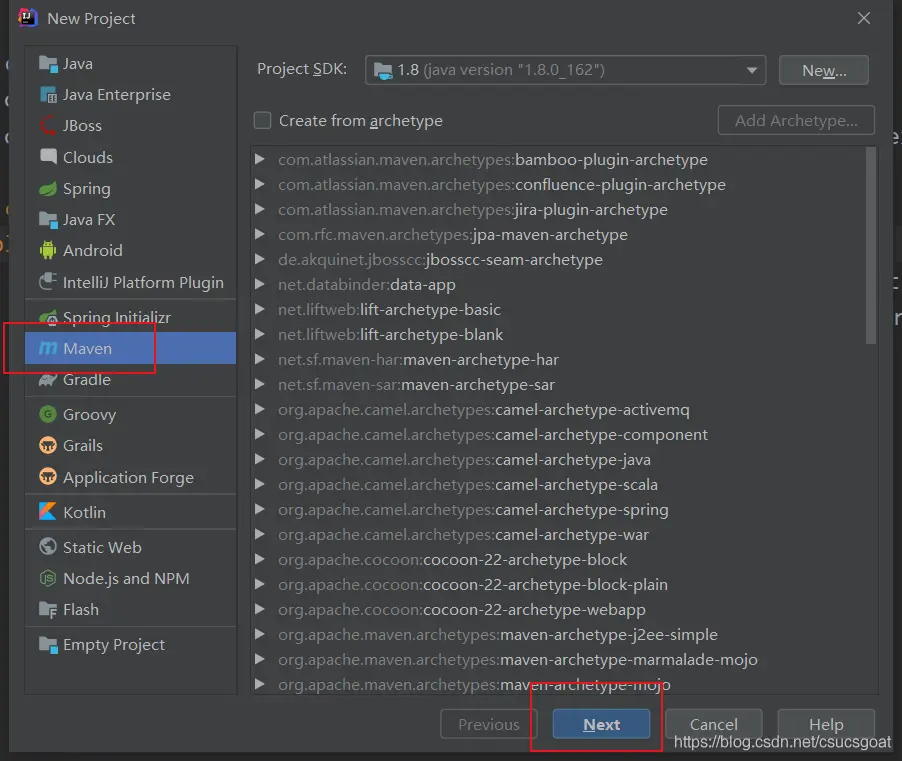Click the Gradle elephant icon
This screenshot has height=761, width=902.
coord(48,380)
